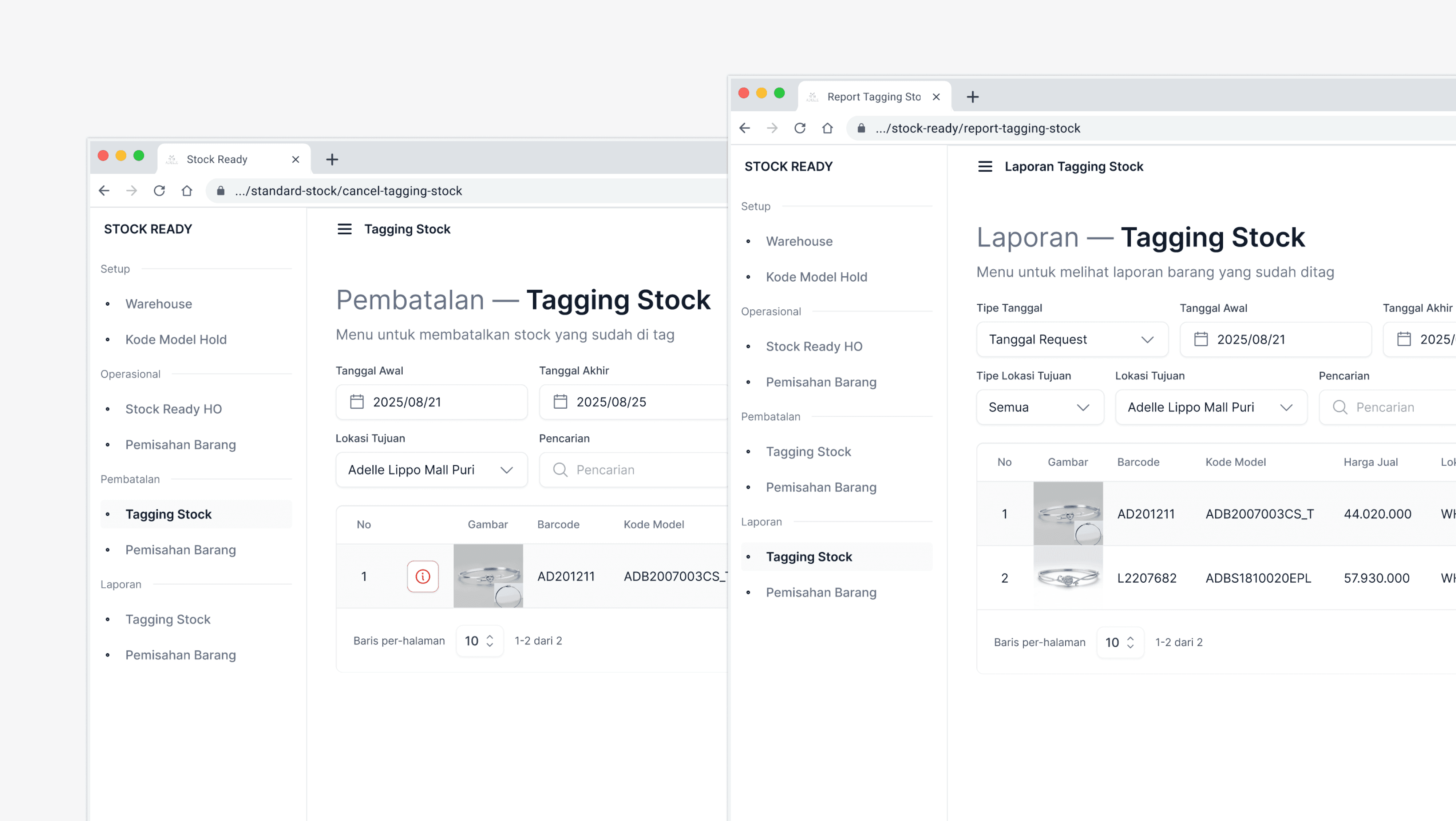The width and height of the screenshot is (1456, 821).
Task: Reload the report-tagging-stock page
Action: (x=799, y=128)
